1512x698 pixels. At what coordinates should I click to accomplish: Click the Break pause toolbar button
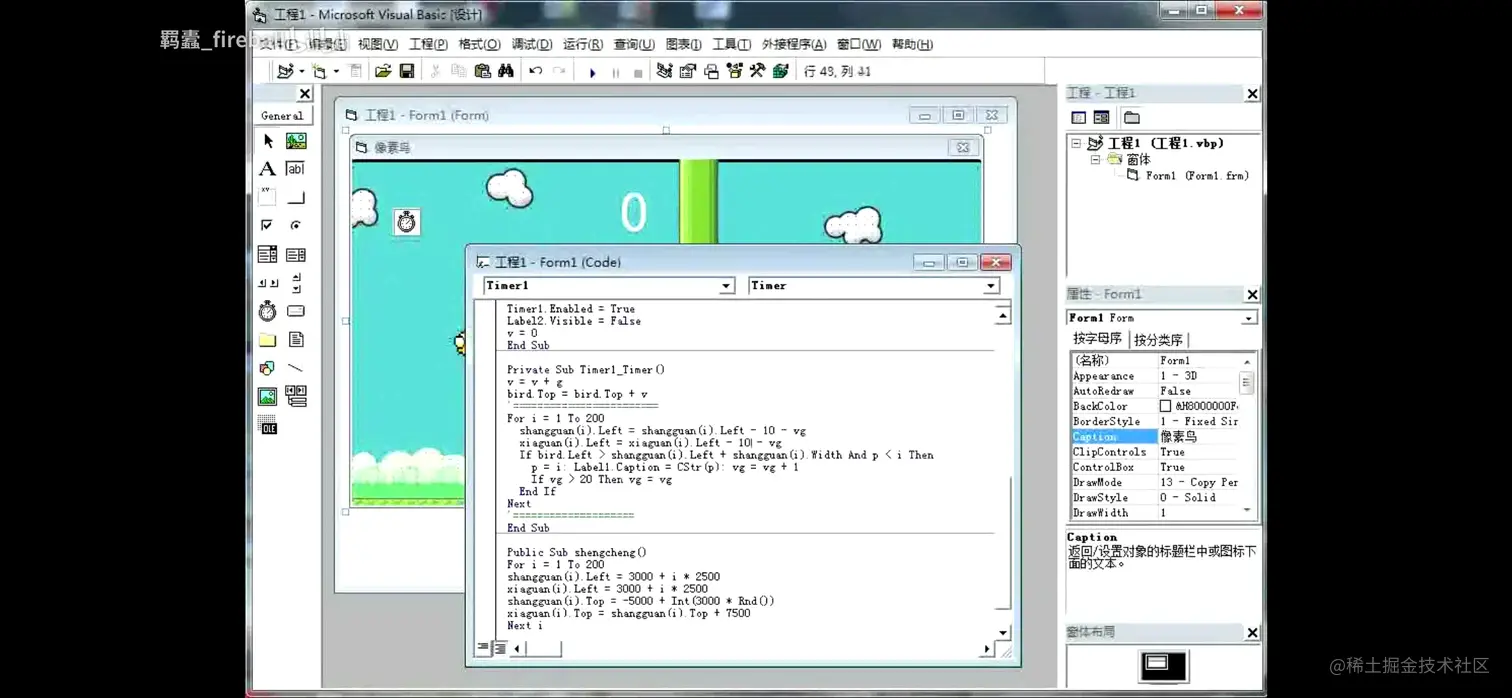click(x=615, y=72)
